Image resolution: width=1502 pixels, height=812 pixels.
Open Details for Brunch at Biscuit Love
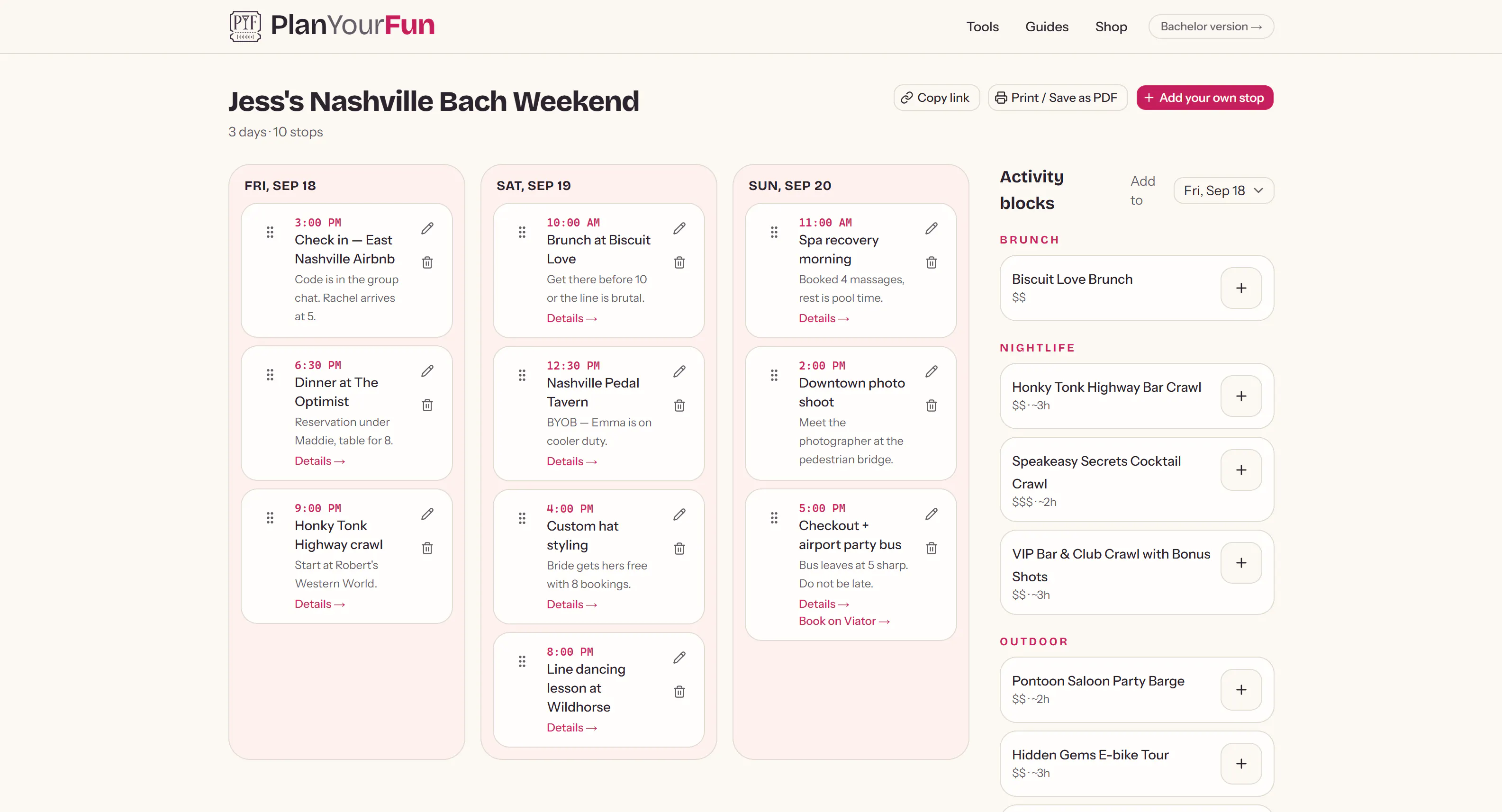pyautogui.click(x=571, y=318)
